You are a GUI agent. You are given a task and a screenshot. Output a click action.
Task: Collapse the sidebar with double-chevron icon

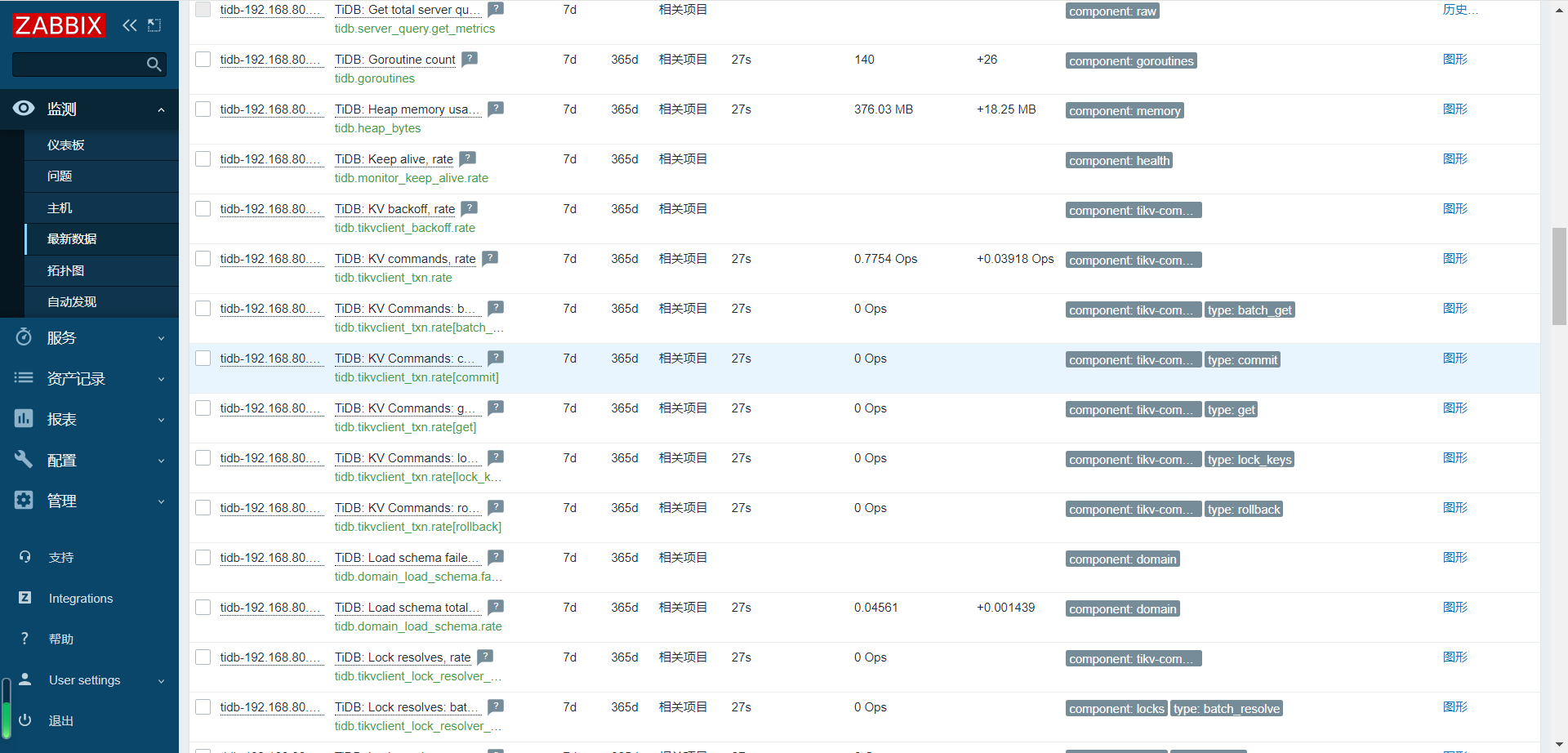click(x=130, y=25)
